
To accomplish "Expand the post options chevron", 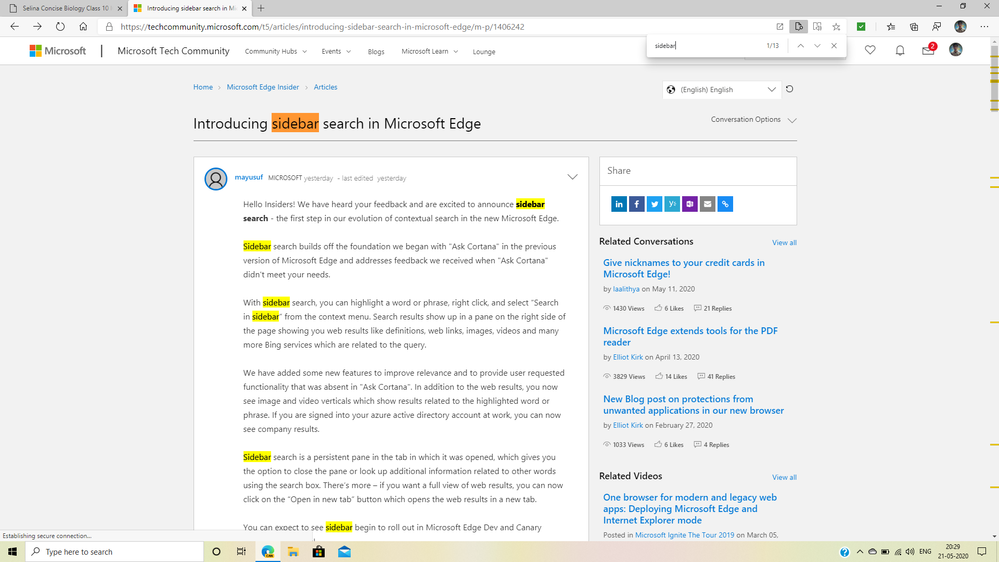I will [x=572, y=177].
